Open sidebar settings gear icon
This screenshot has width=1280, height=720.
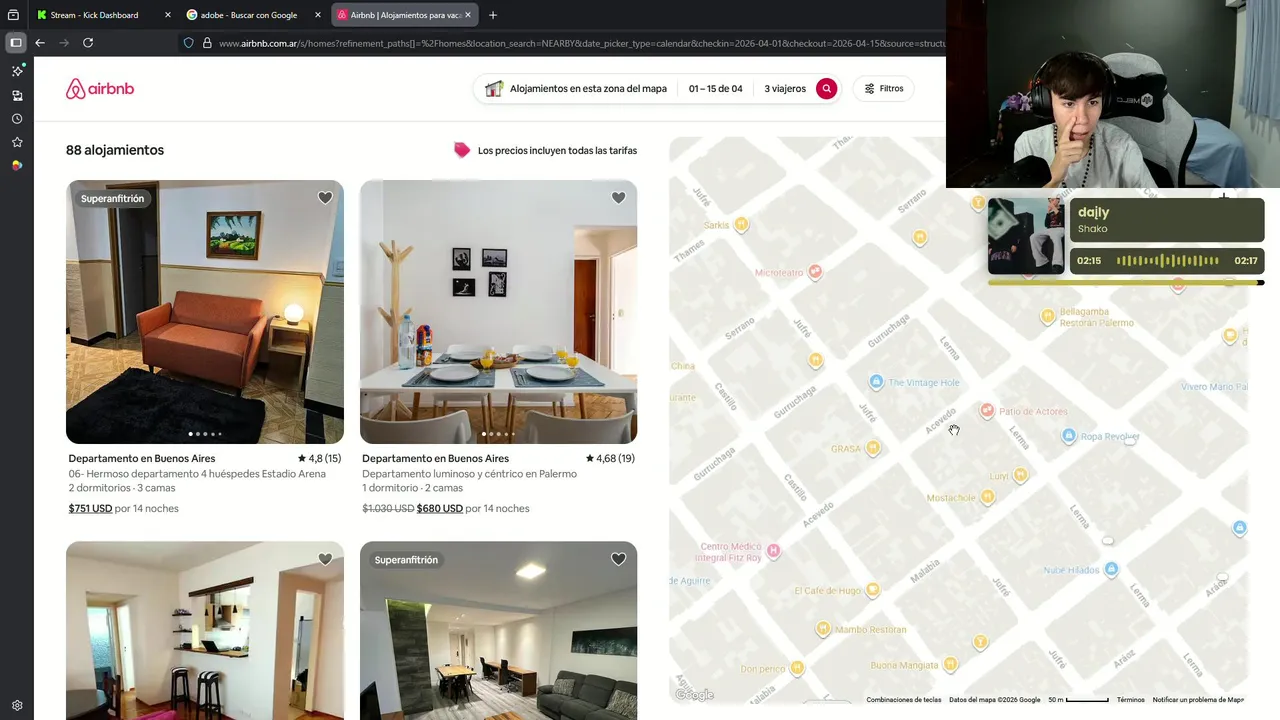[17, 705]
